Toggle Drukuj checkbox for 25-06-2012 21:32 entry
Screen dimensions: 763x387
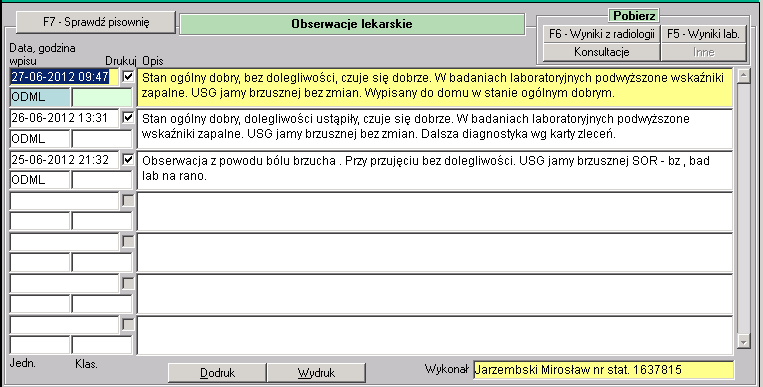tap(128, 160)
